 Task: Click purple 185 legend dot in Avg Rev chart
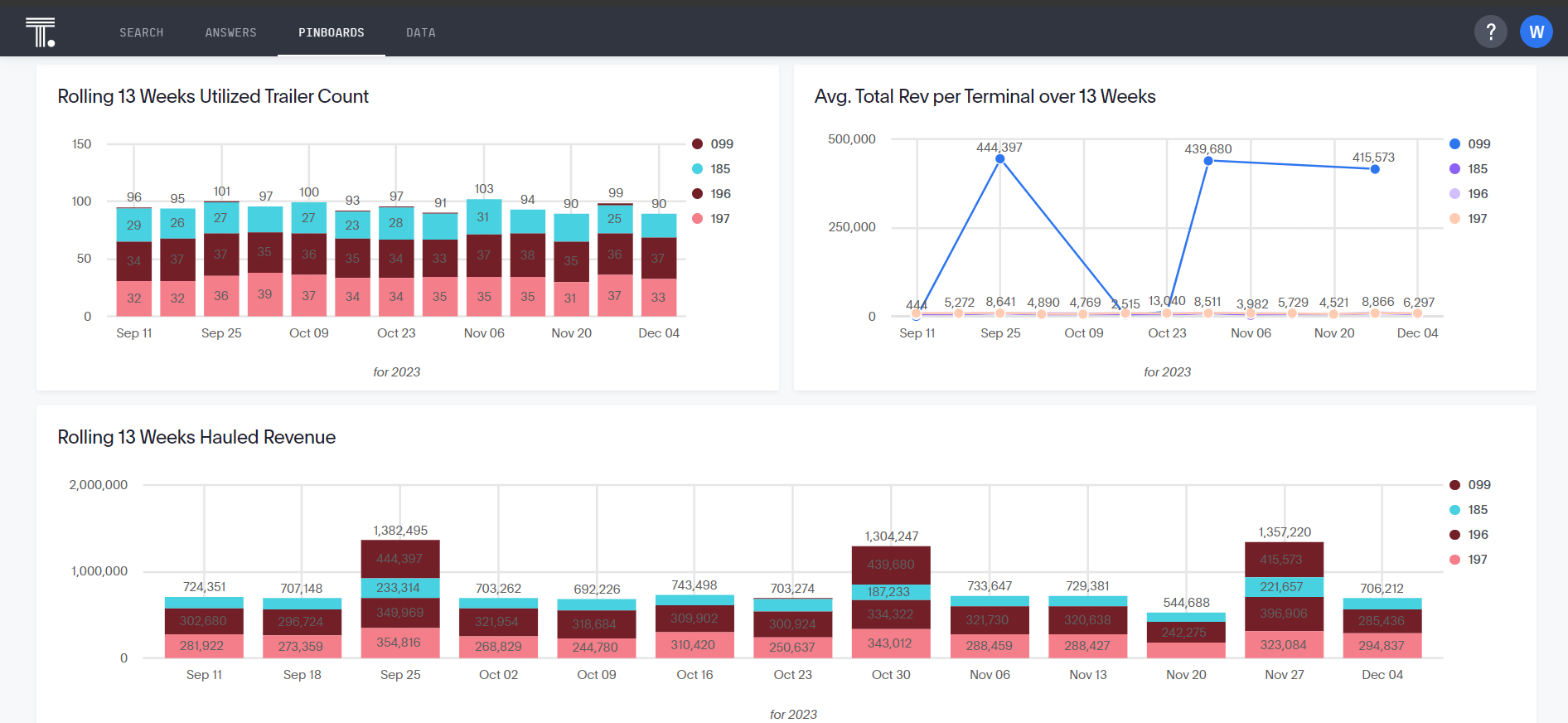pyautogui.click(x=1454, y=169)
